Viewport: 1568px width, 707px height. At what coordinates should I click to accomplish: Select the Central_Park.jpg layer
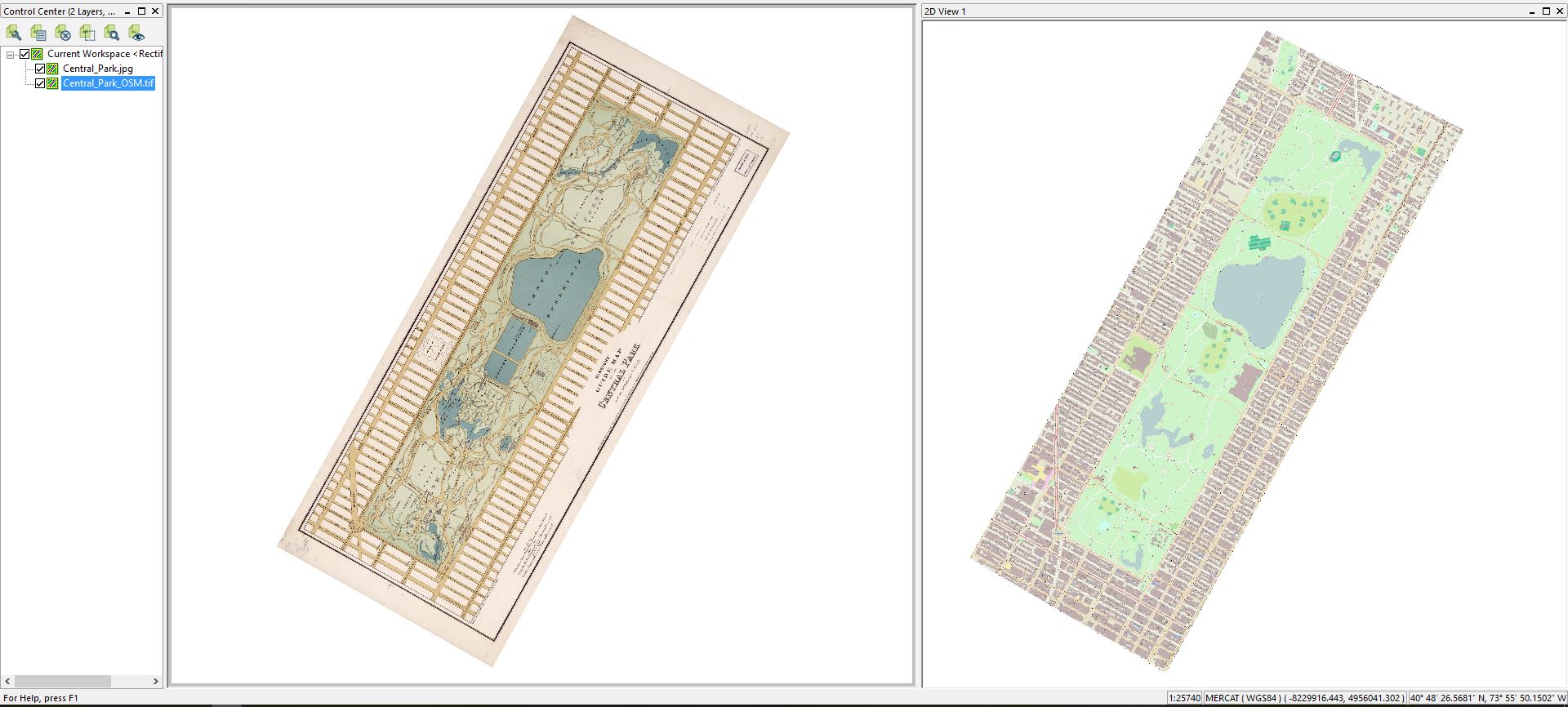coord(97,69)
